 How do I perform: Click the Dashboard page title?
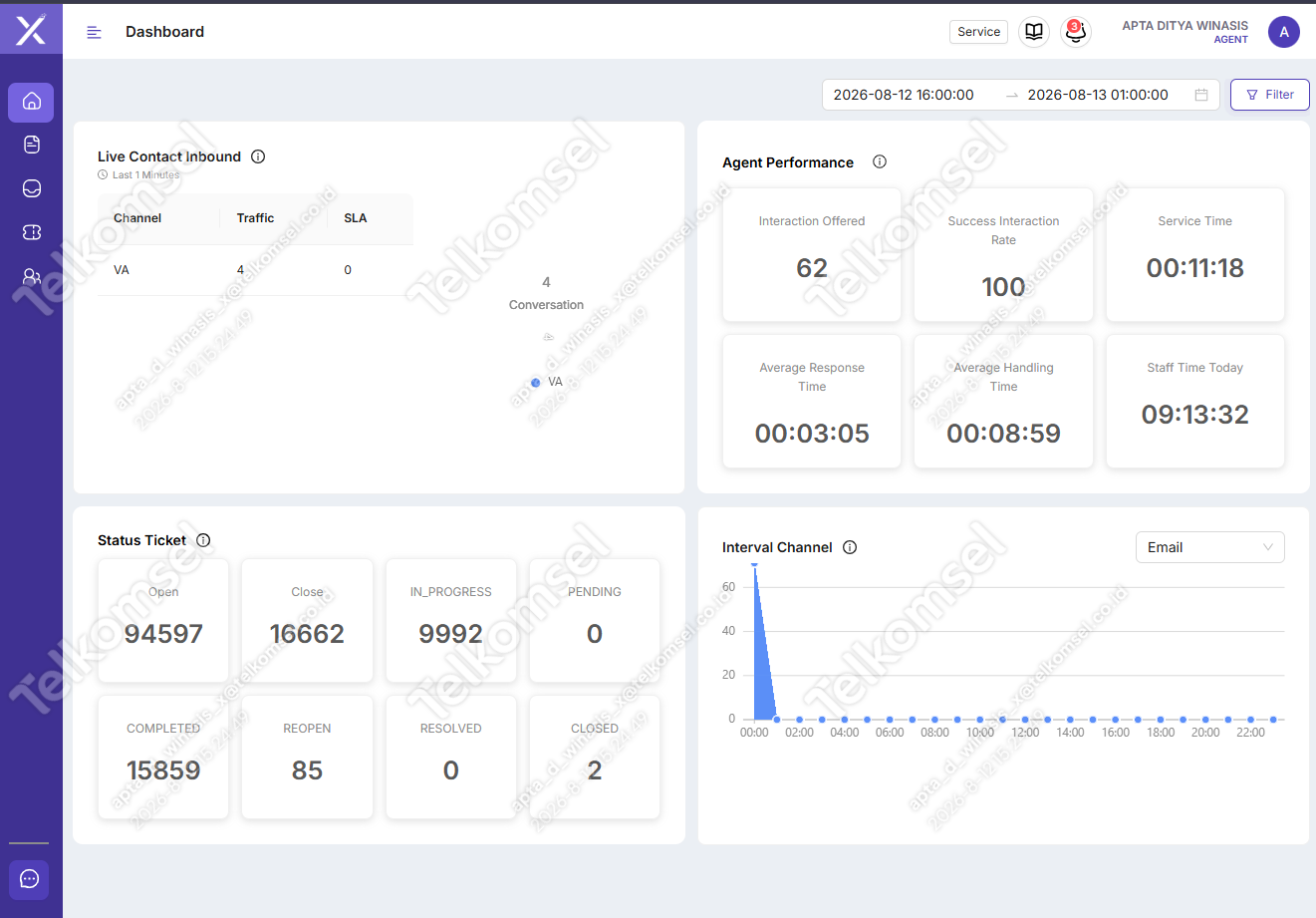click(x=164, y=32)
